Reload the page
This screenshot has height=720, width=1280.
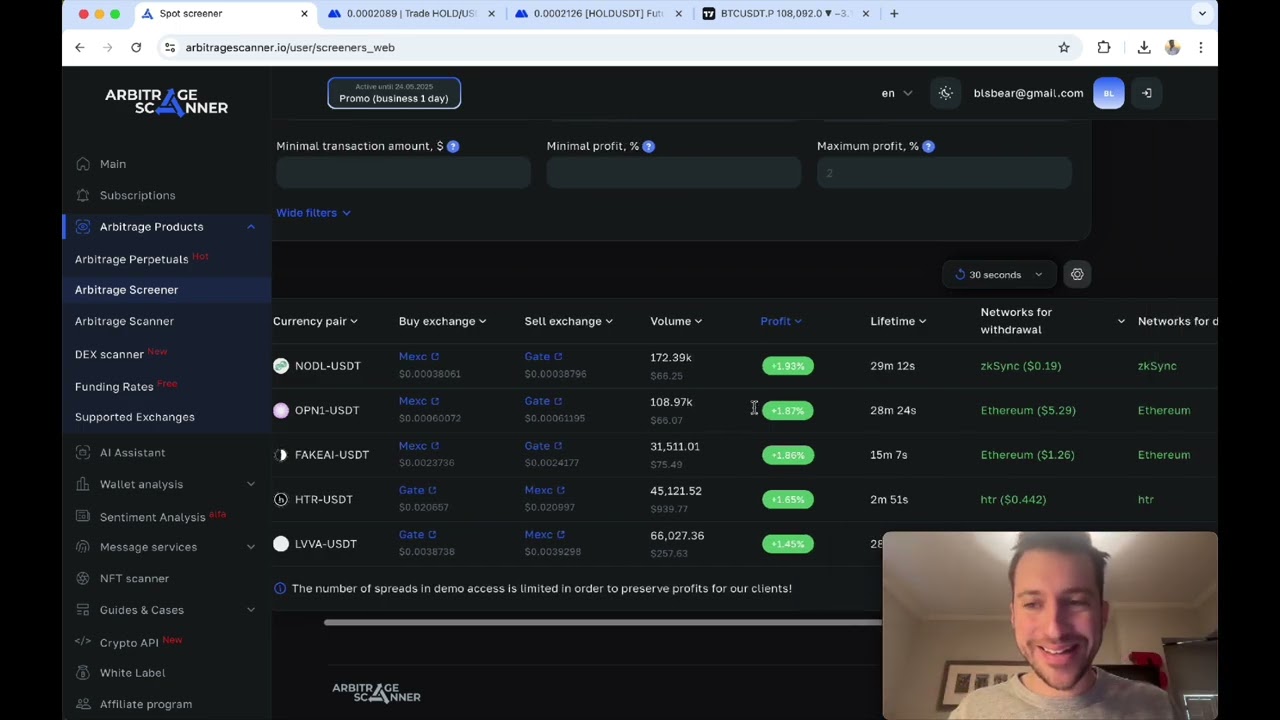[x=136, y=47]
